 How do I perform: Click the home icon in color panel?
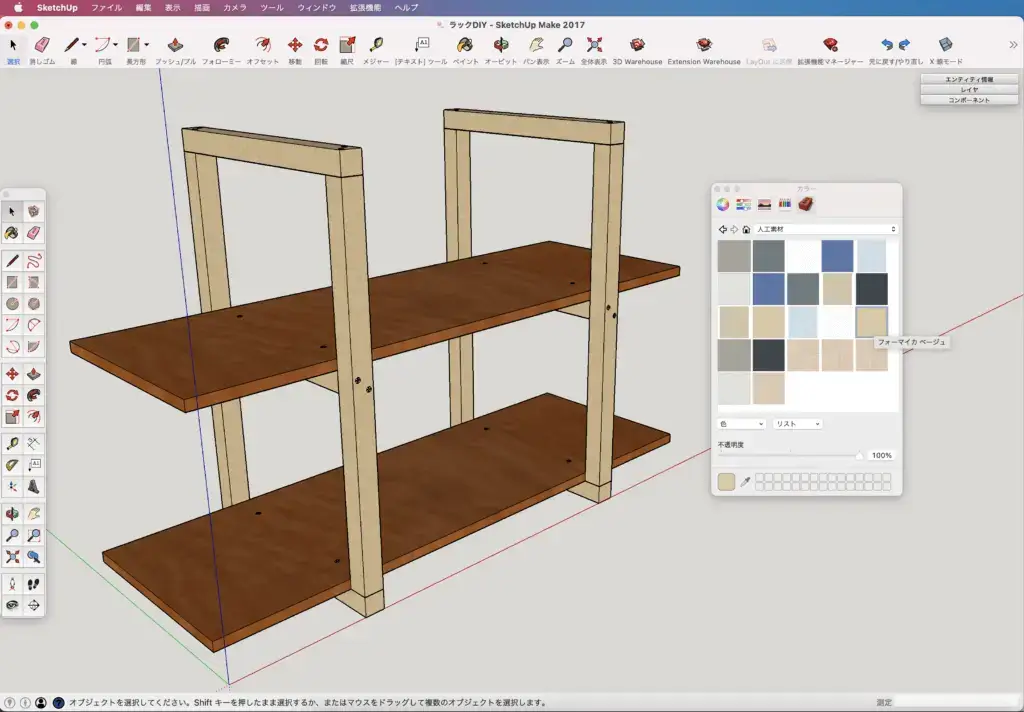[x=746, y=229]
